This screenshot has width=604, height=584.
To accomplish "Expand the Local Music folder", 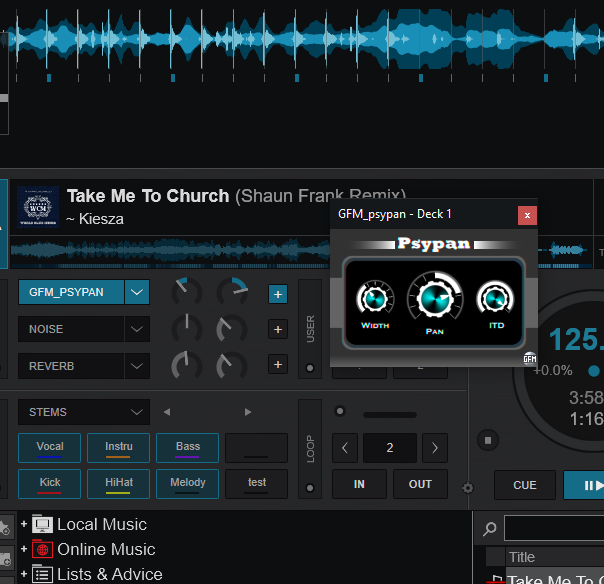I will 24,524.
